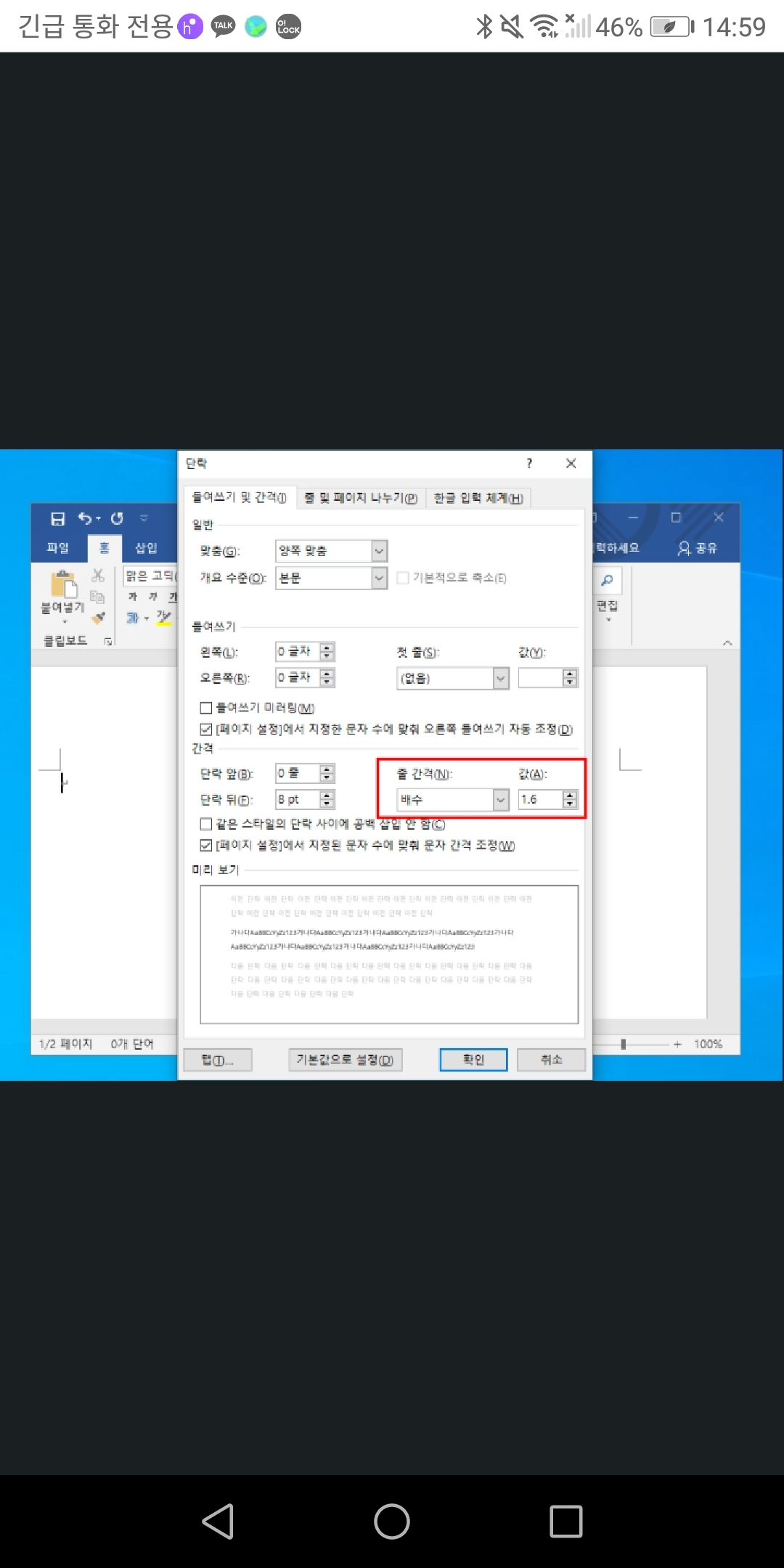Click the Cut scissors icon

click(x=98, y=576)
